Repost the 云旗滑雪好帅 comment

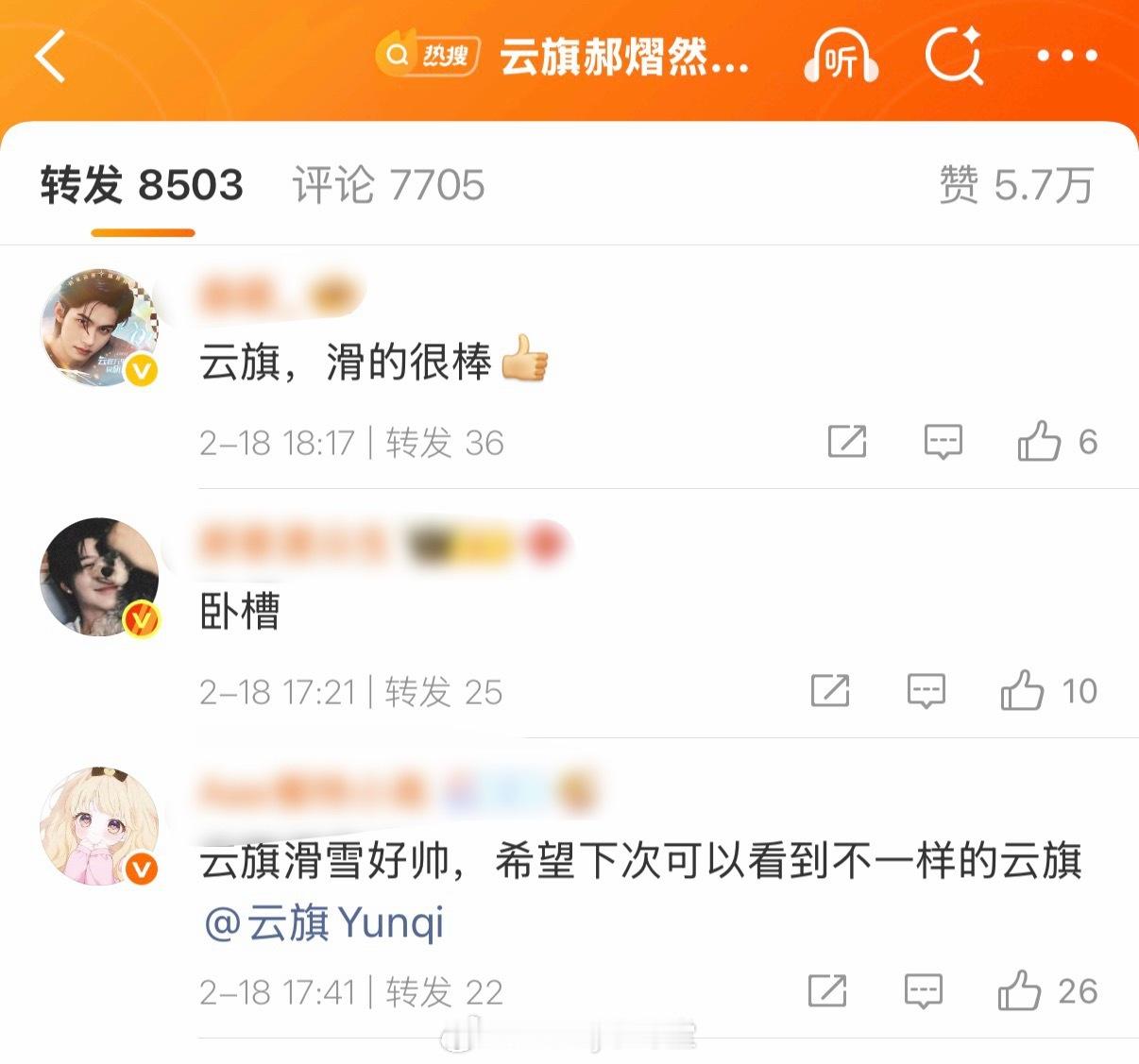click(x=827, y=991)
